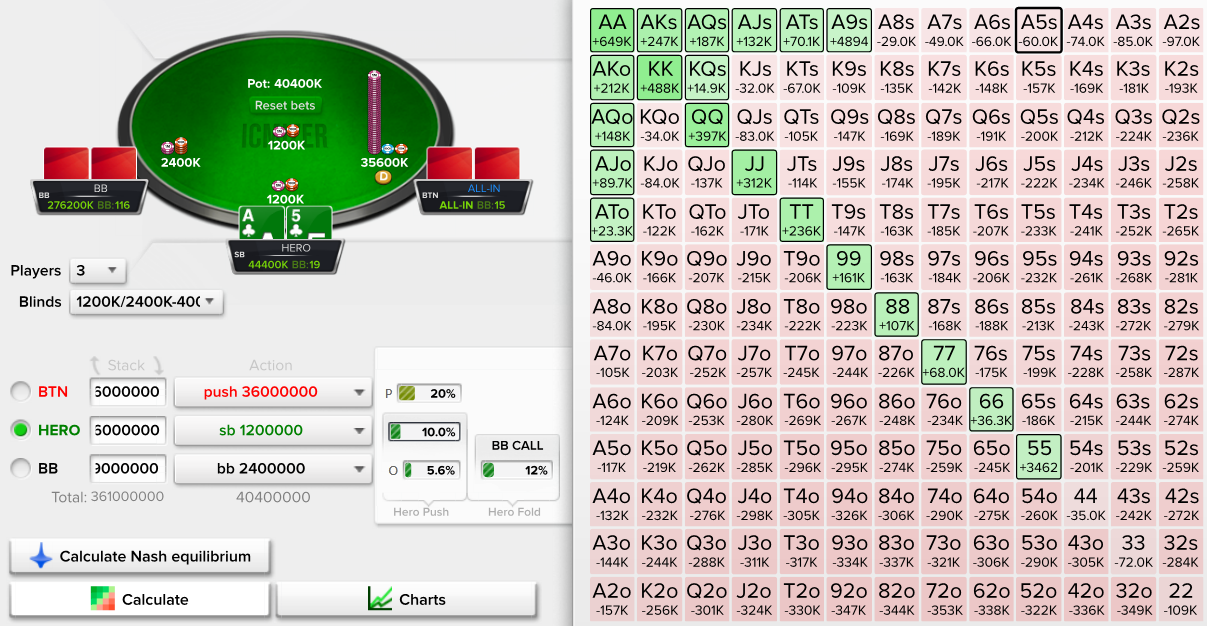Open the Players count dropdown

pyautogui.click(x=97, y=271)
